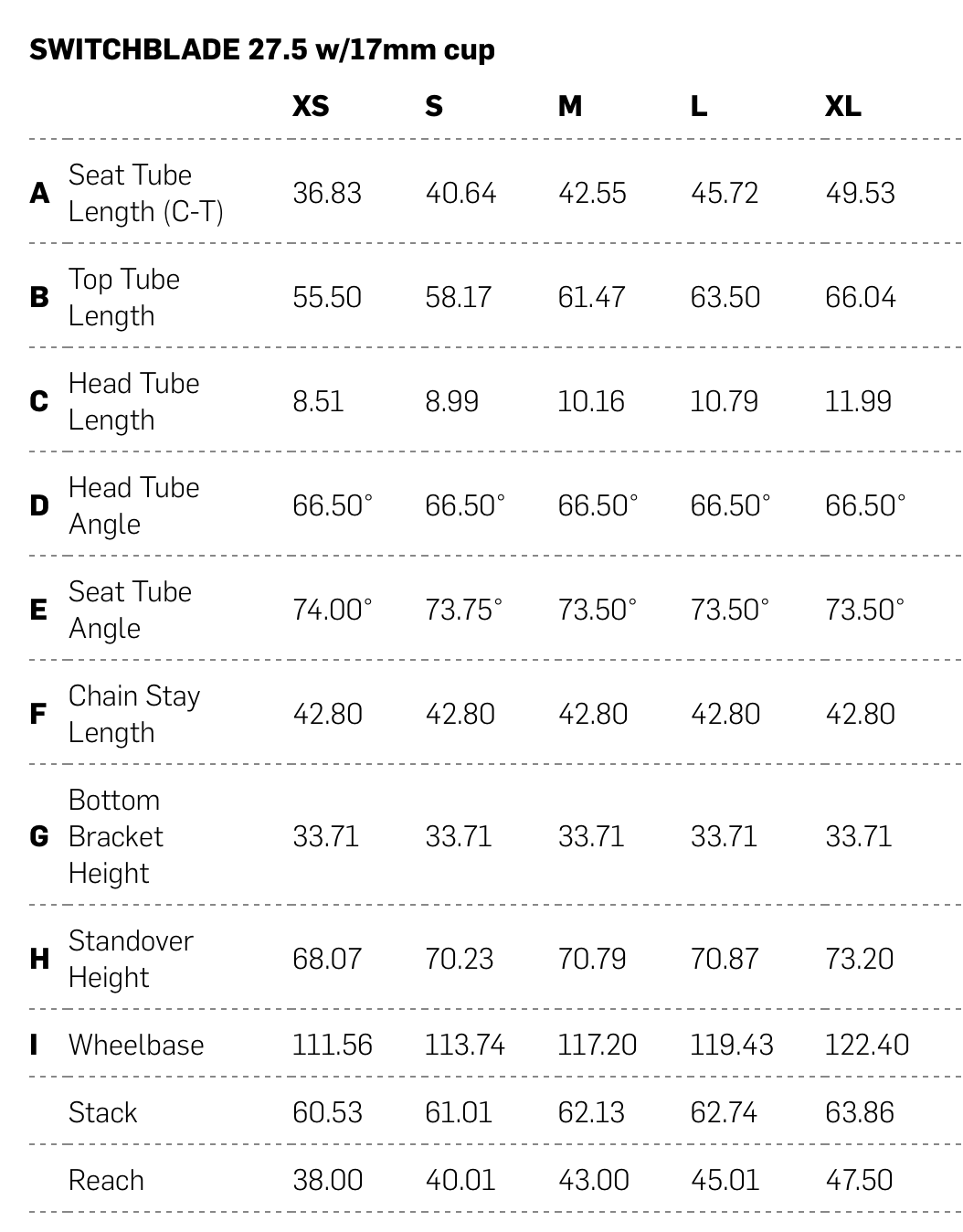Screen dimensions: 963x1232
Task: Click the Standover Height row label
Action: pos(131,959)
